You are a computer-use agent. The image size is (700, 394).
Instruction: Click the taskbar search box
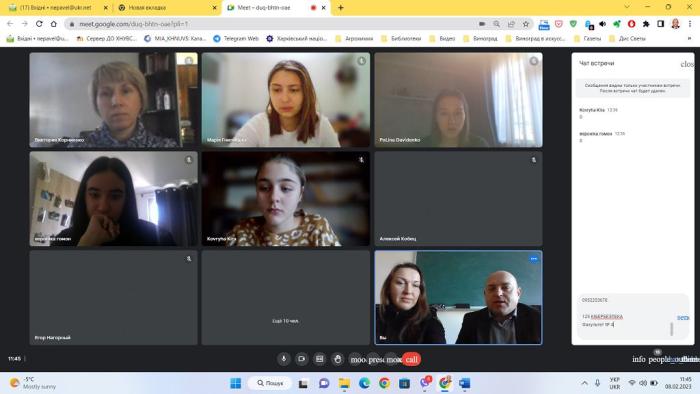pos(271,383)
